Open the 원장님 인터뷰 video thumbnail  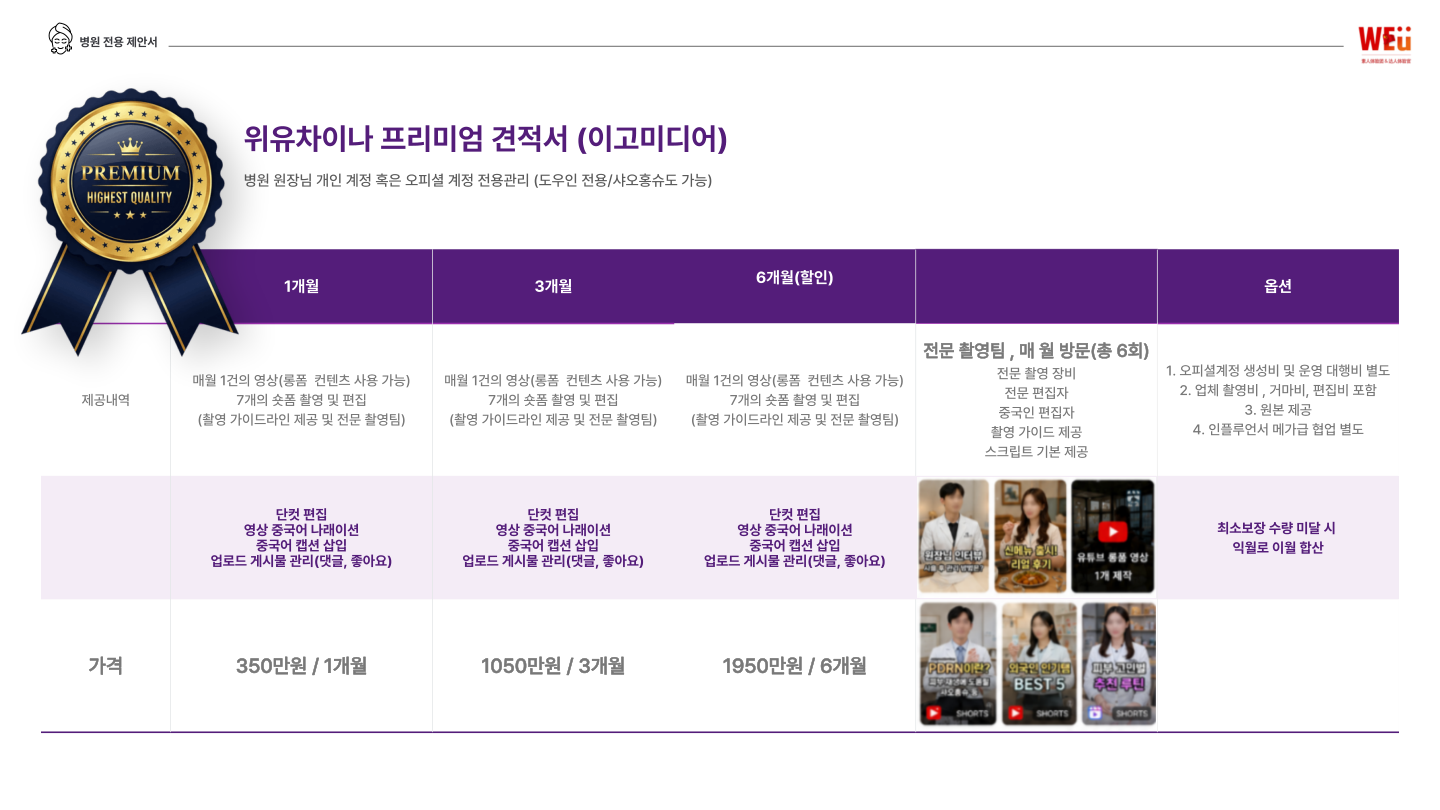954,537
